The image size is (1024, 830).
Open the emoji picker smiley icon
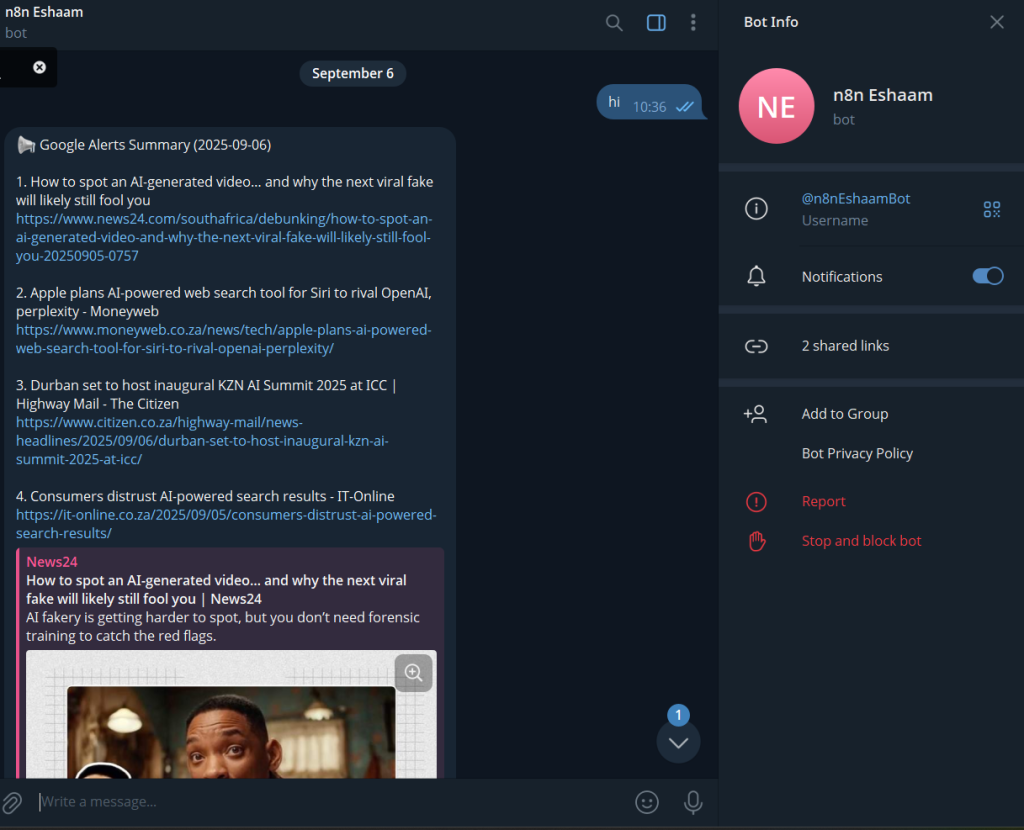point(647,802)
